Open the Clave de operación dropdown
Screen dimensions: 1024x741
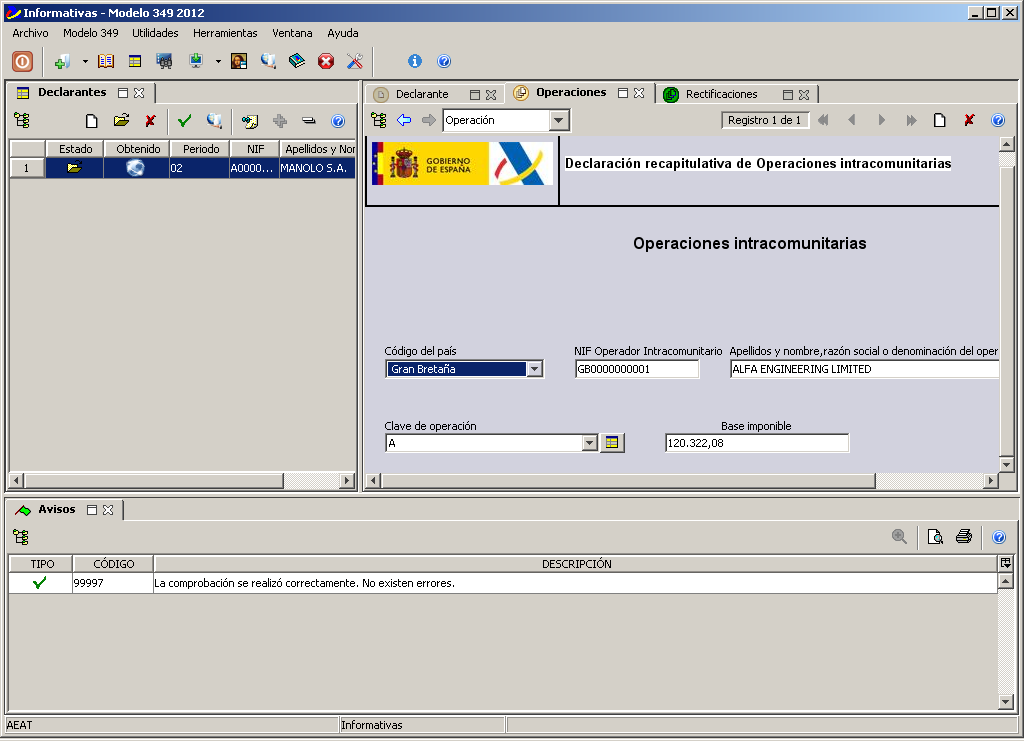point(591,442)
